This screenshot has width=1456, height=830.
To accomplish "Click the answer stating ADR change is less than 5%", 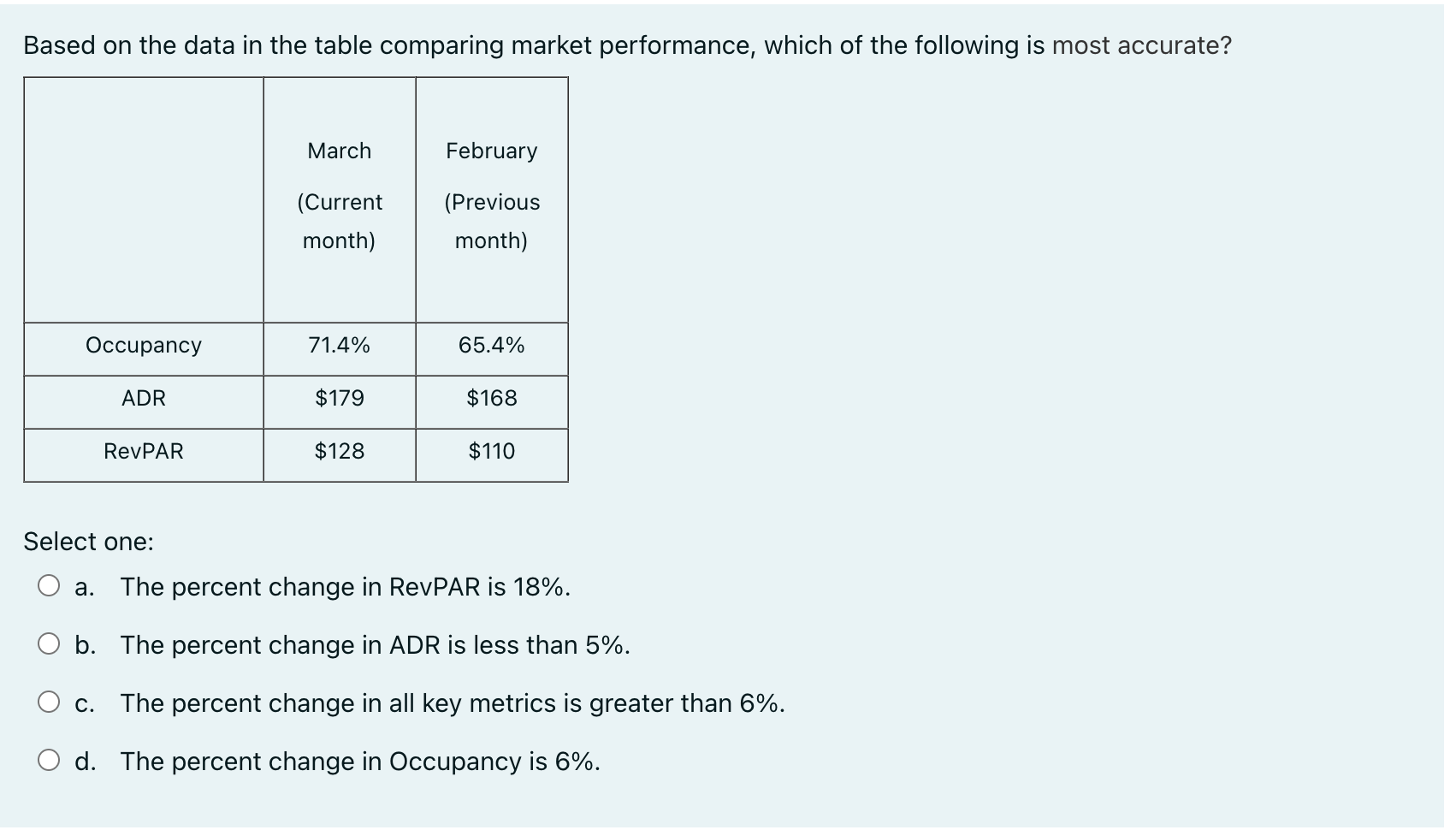I will point(374,645).
